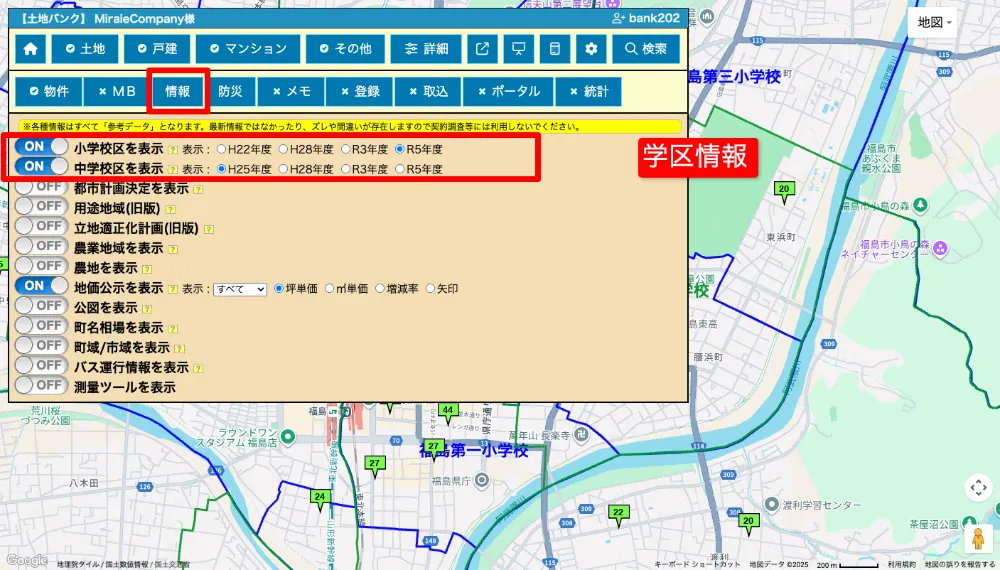Switch to the 防災 tab

pyautogui.click(x=230, y=91)
